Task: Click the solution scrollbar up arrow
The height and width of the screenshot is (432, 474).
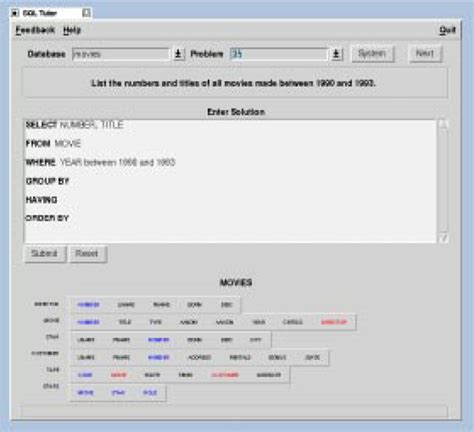Action: tap(443, 124)
